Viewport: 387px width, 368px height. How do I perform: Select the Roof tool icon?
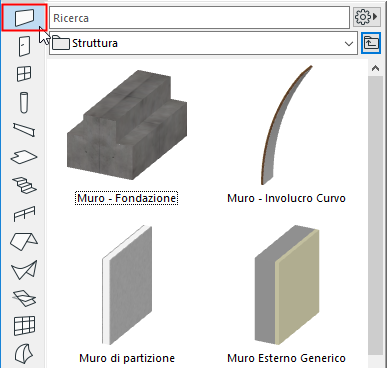point(24,241)
